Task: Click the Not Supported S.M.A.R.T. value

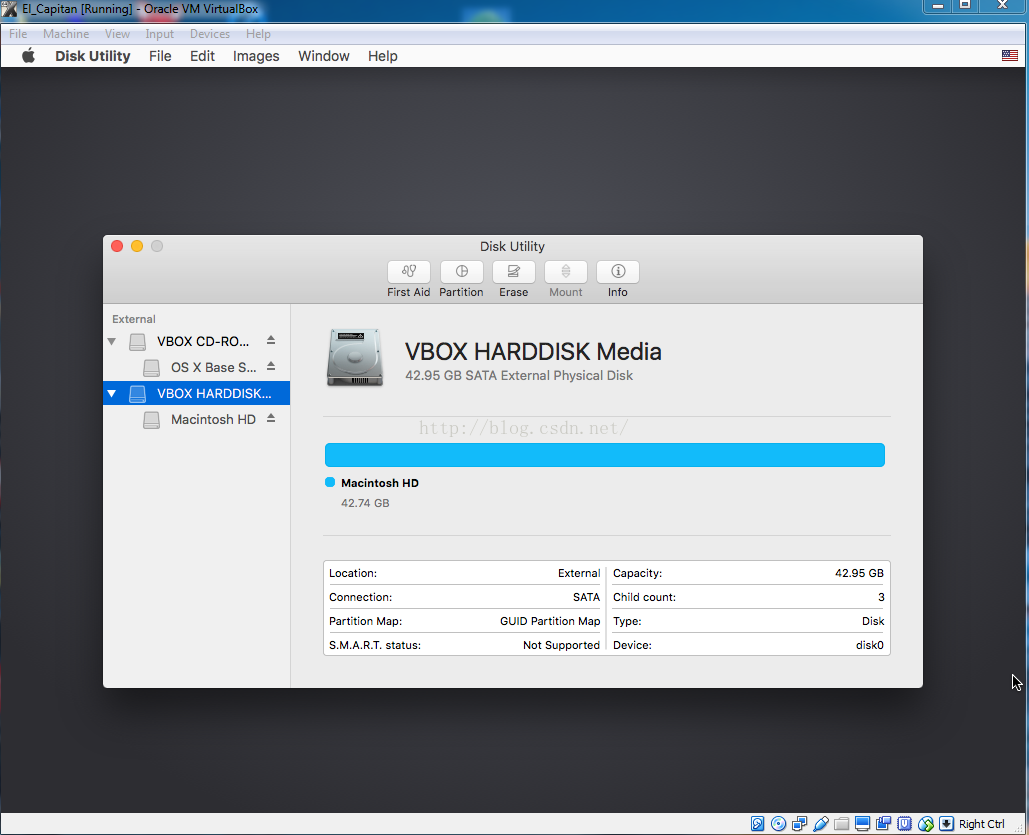Action: (561, 645)
